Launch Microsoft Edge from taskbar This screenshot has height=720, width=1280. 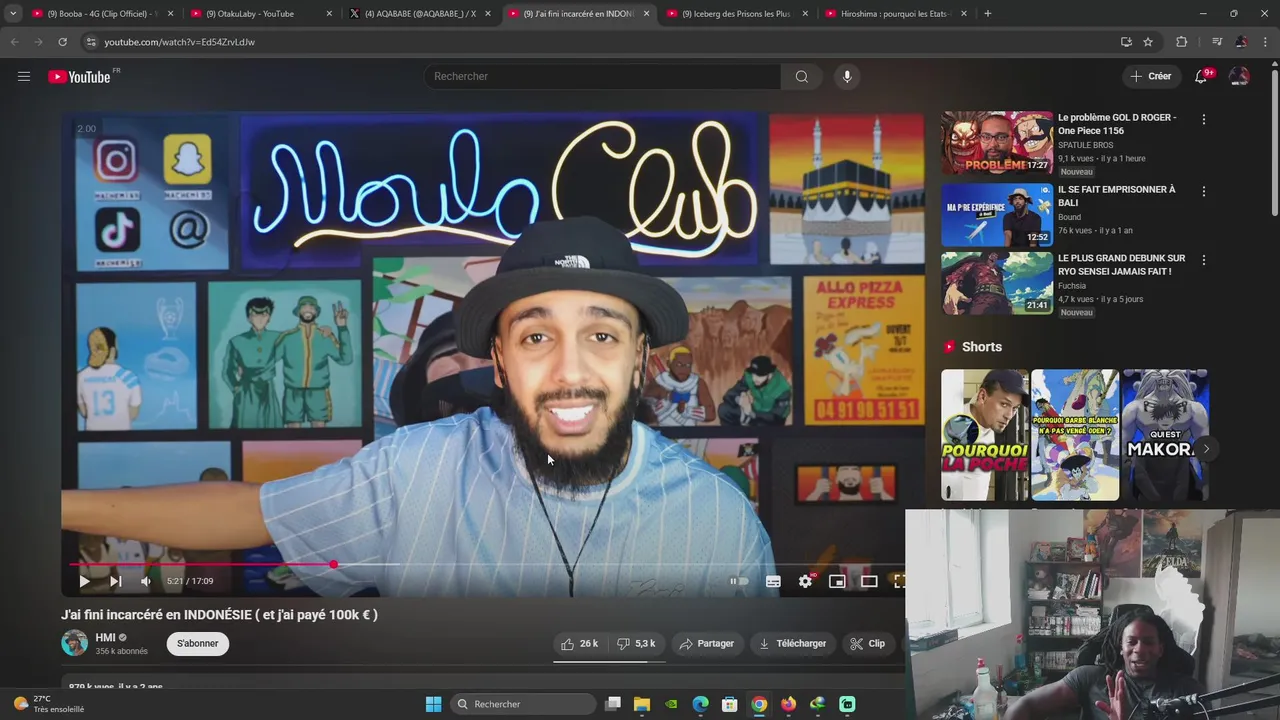pos(700,704)
